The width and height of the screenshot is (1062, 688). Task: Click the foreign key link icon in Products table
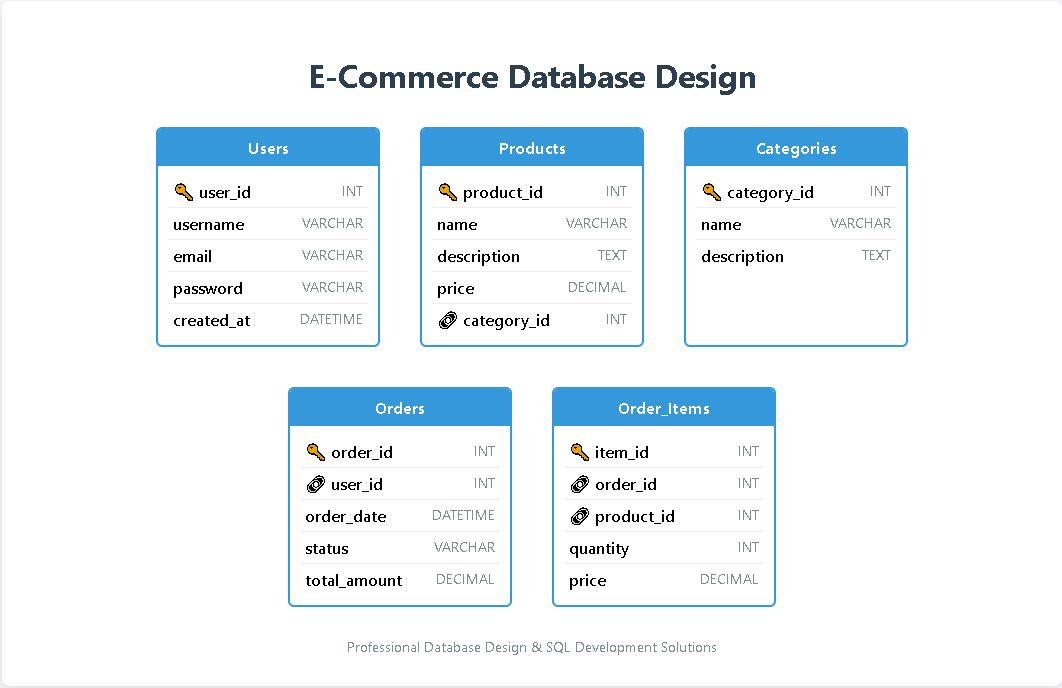pyautogui.click(x=447, y=321)
